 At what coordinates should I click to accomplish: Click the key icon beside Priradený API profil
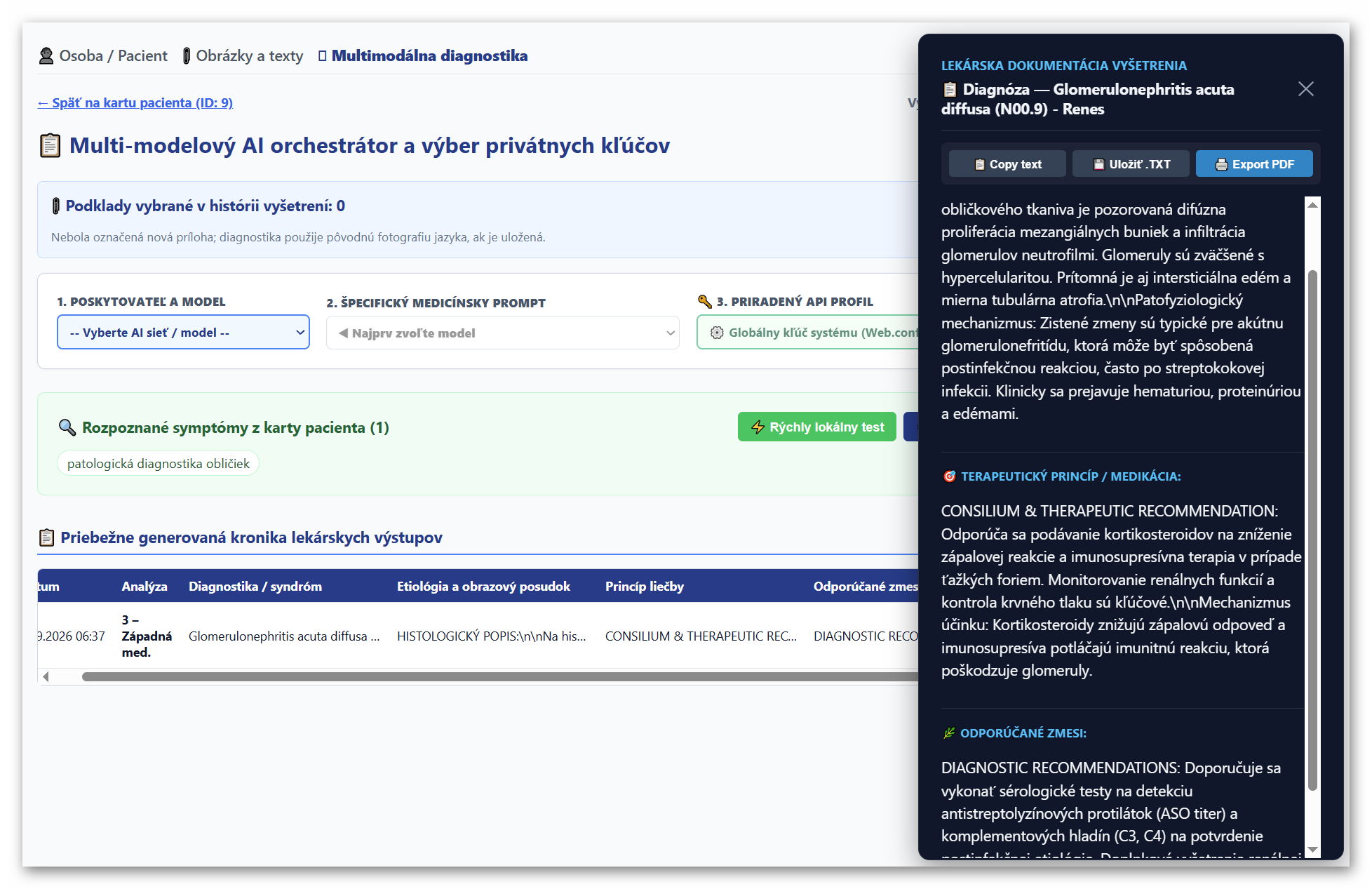click(x=705, y=301)
